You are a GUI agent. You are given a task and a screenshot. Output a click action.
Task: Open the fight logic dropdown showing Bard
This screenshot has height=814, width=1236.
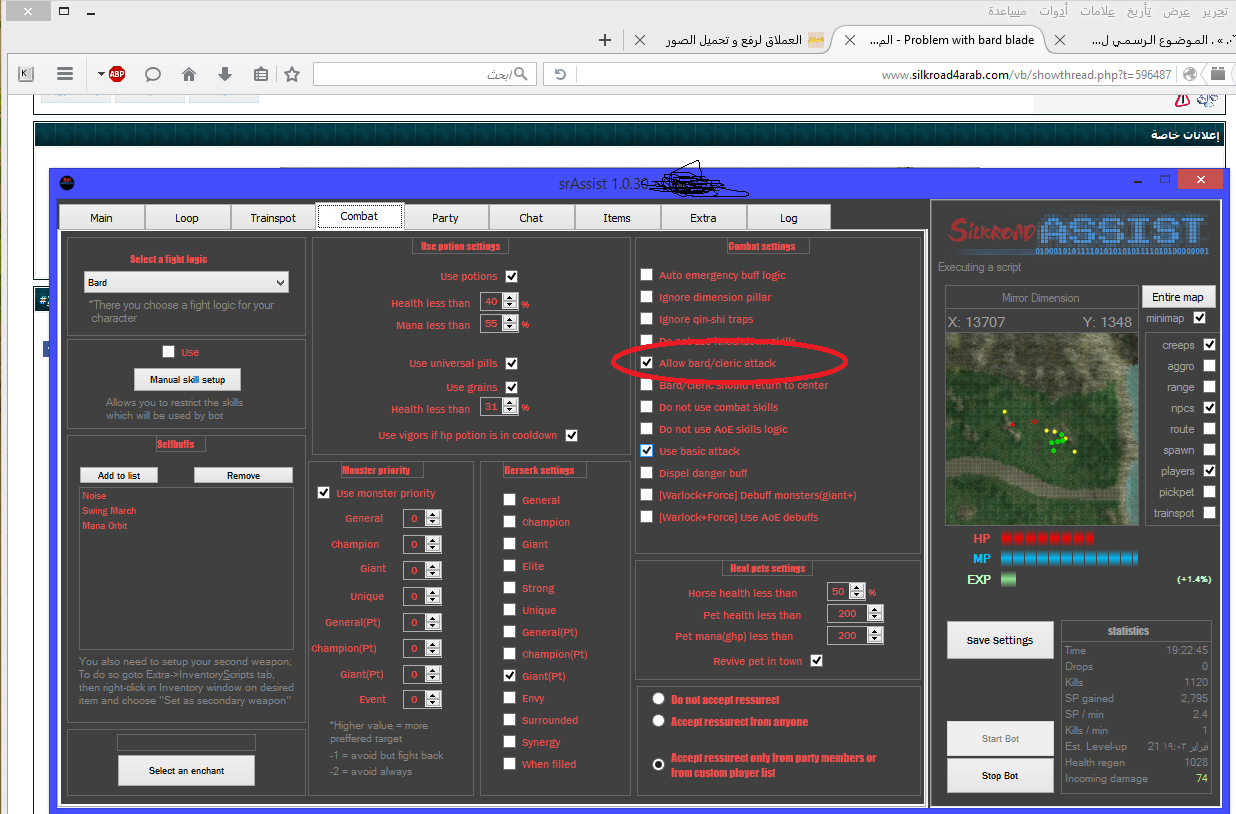click(x=186, y=283)
